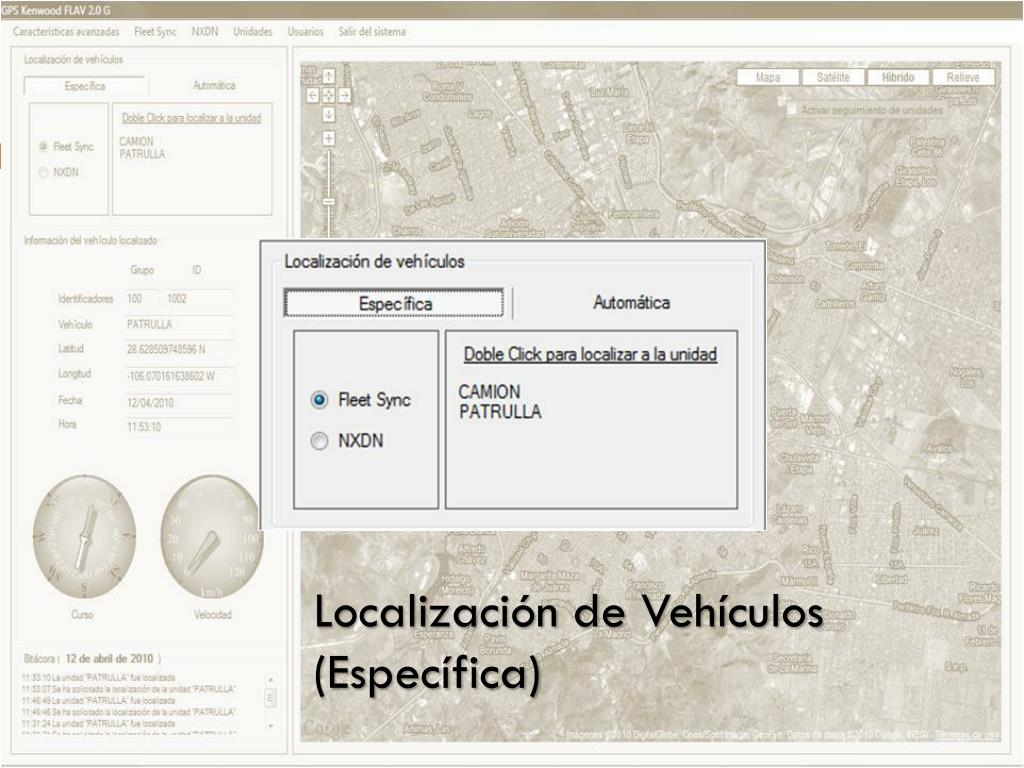
Task: Open the Usuarios menu
Action: [306, 31]
